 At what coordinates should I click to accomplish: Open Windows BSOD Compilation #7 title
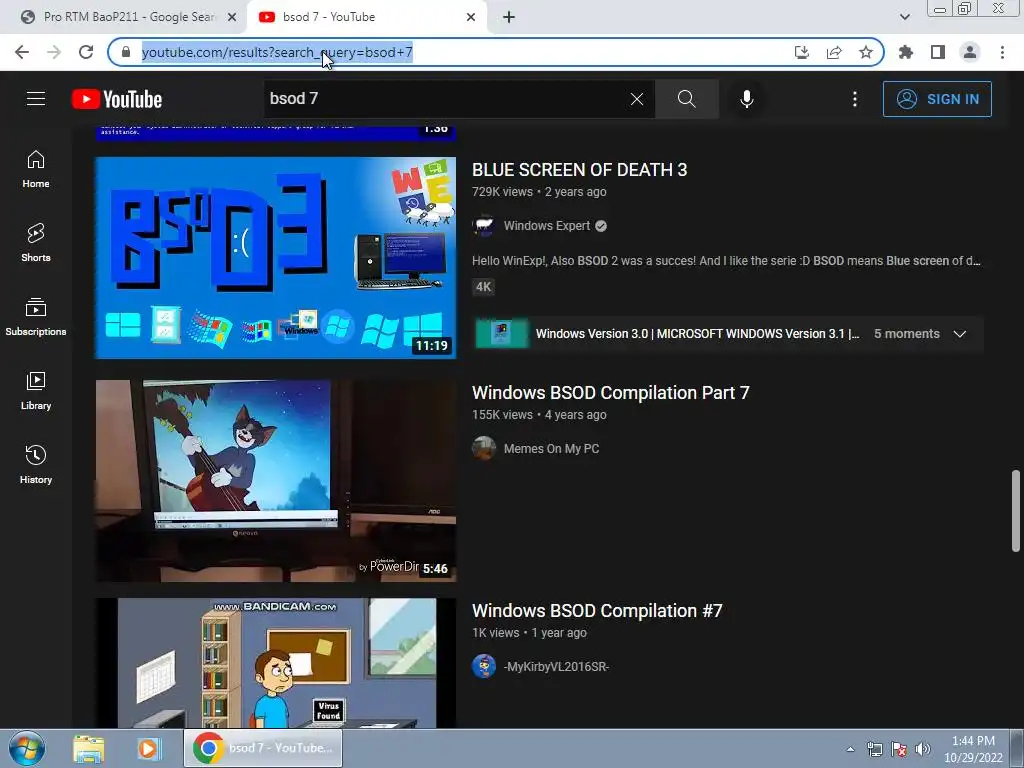click(597, 611)
